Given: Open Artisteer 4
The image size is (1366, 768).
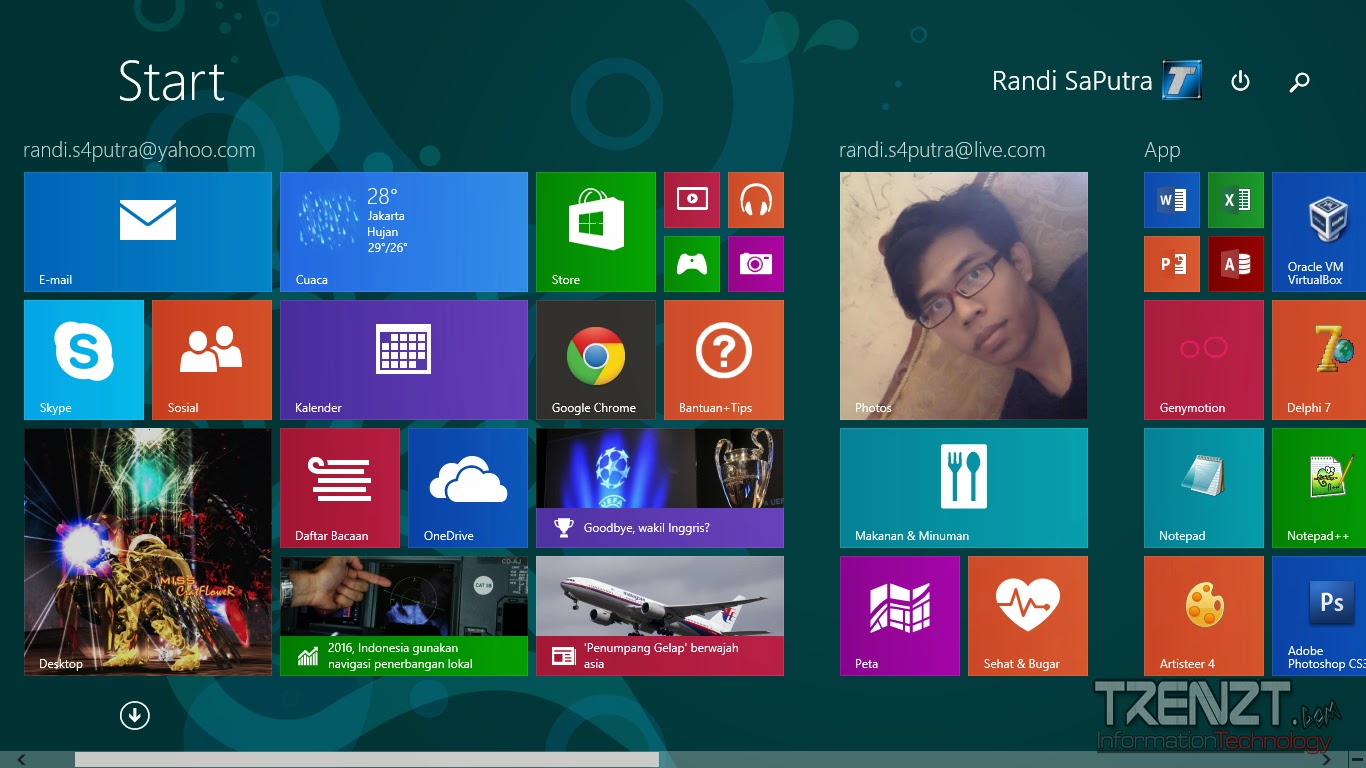Looking at the screenshot, I should (x=1203, y=616).
